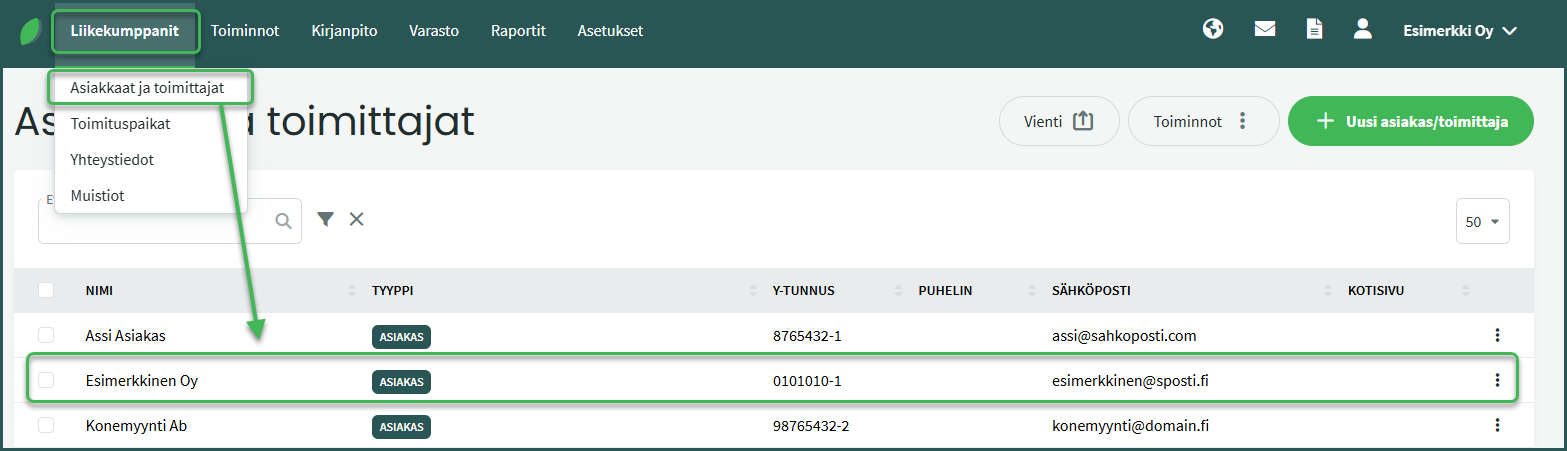
Task: Click the magnifier search icon
Action: click(283, 221)
